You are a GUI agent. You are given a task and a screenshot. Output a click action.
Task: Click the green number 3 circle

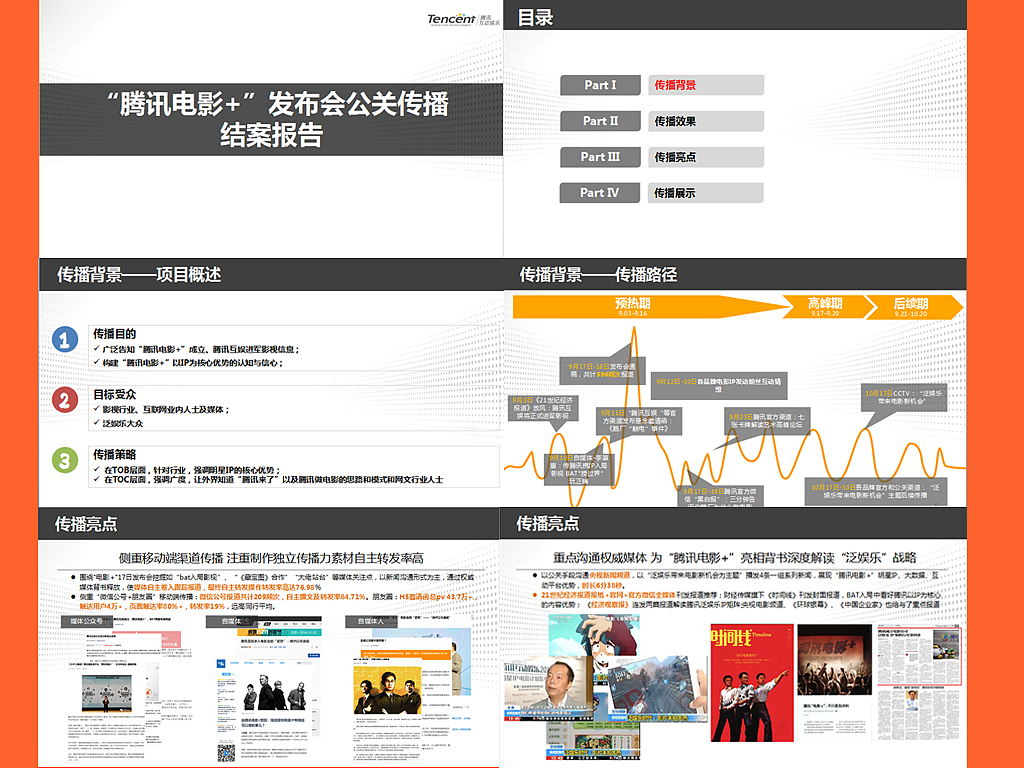65,460
